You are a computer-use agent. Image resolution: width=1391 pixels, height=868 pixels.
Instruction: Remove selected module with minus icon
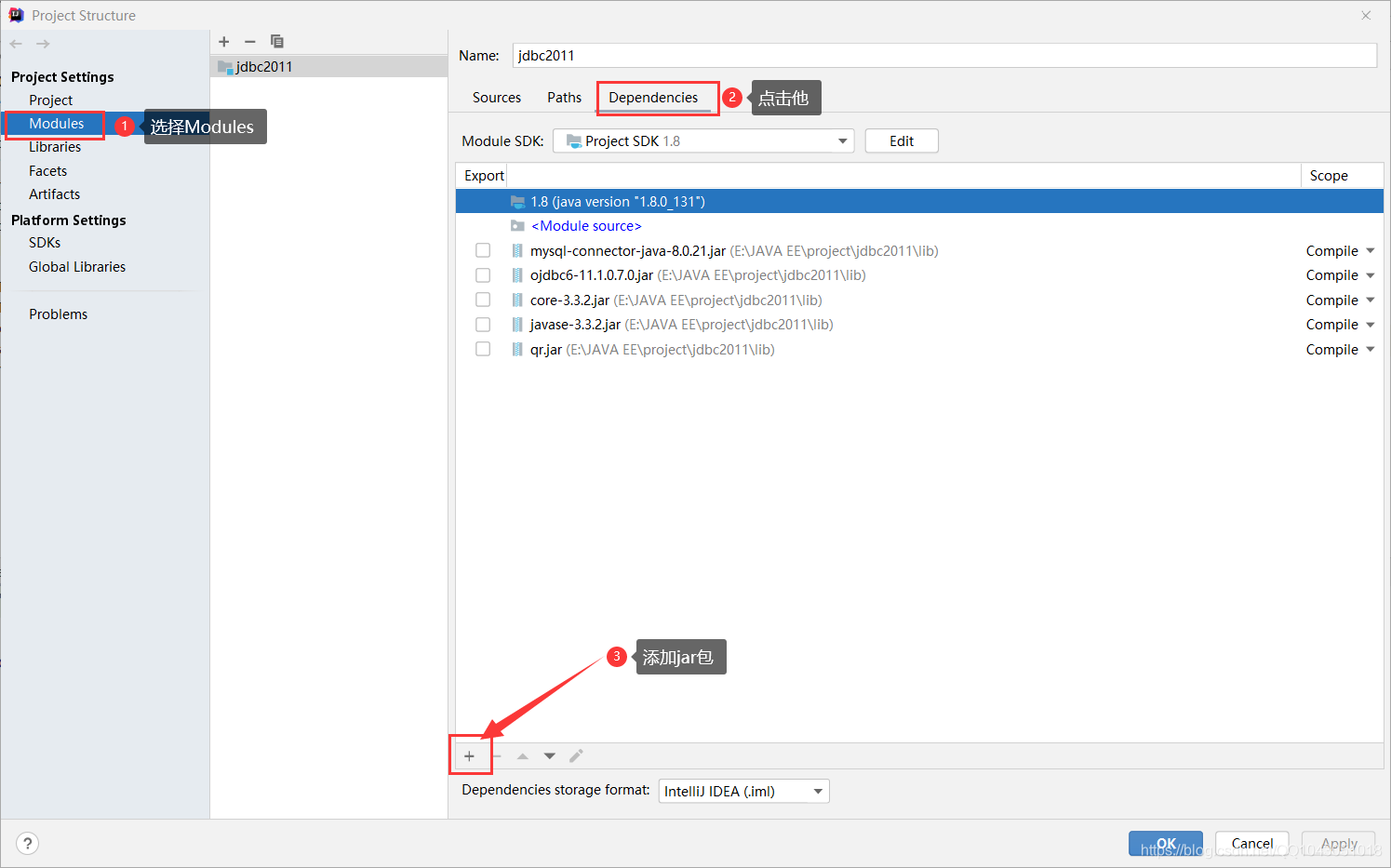click(x=249, y=41)
